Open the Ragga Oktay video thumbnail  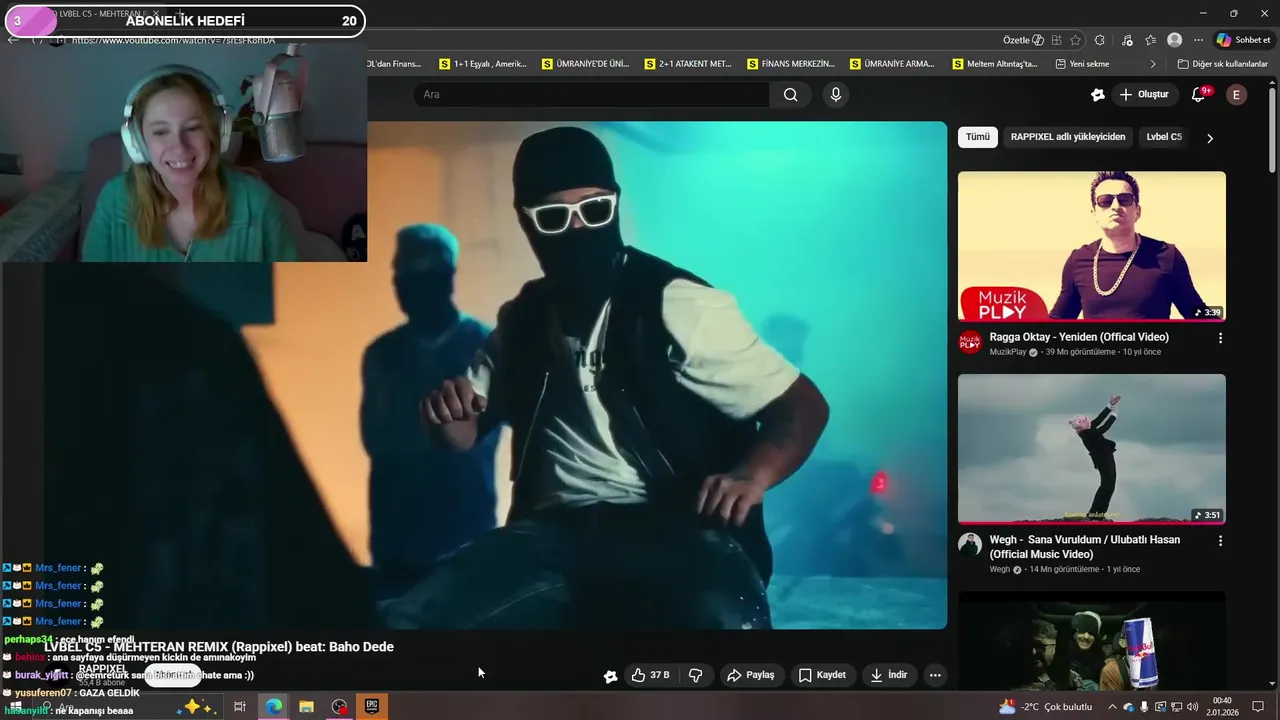[x=1092, y=246]
